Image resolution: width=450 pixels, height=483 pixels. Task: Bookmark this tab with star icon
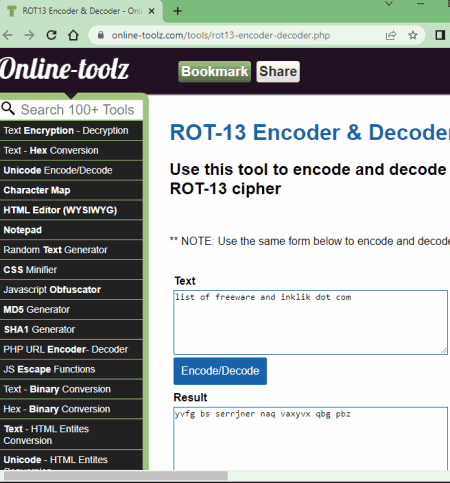point(413,35)
